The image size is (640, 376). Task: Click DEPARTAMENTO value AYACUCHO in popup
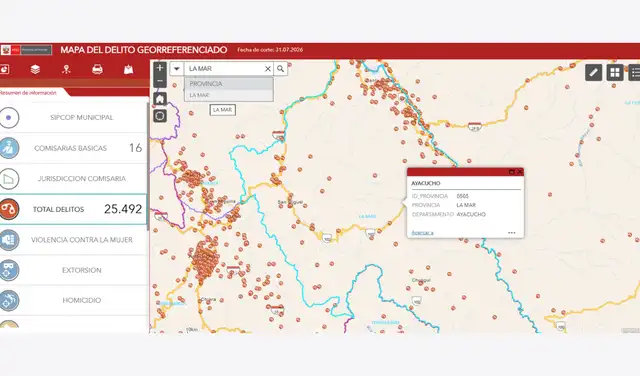[471, 214]
